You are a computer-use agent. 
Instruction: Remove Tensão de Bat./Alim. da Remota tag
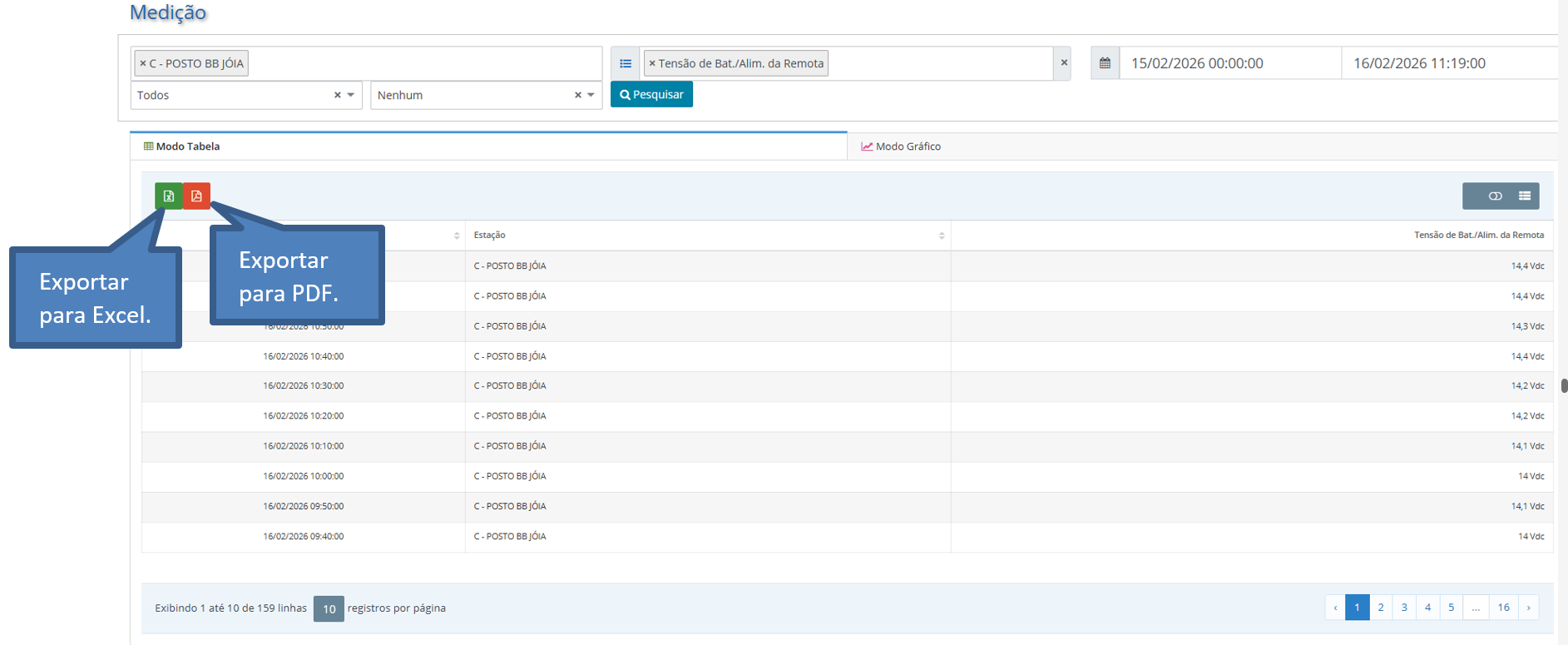click(x=652, y=63)
